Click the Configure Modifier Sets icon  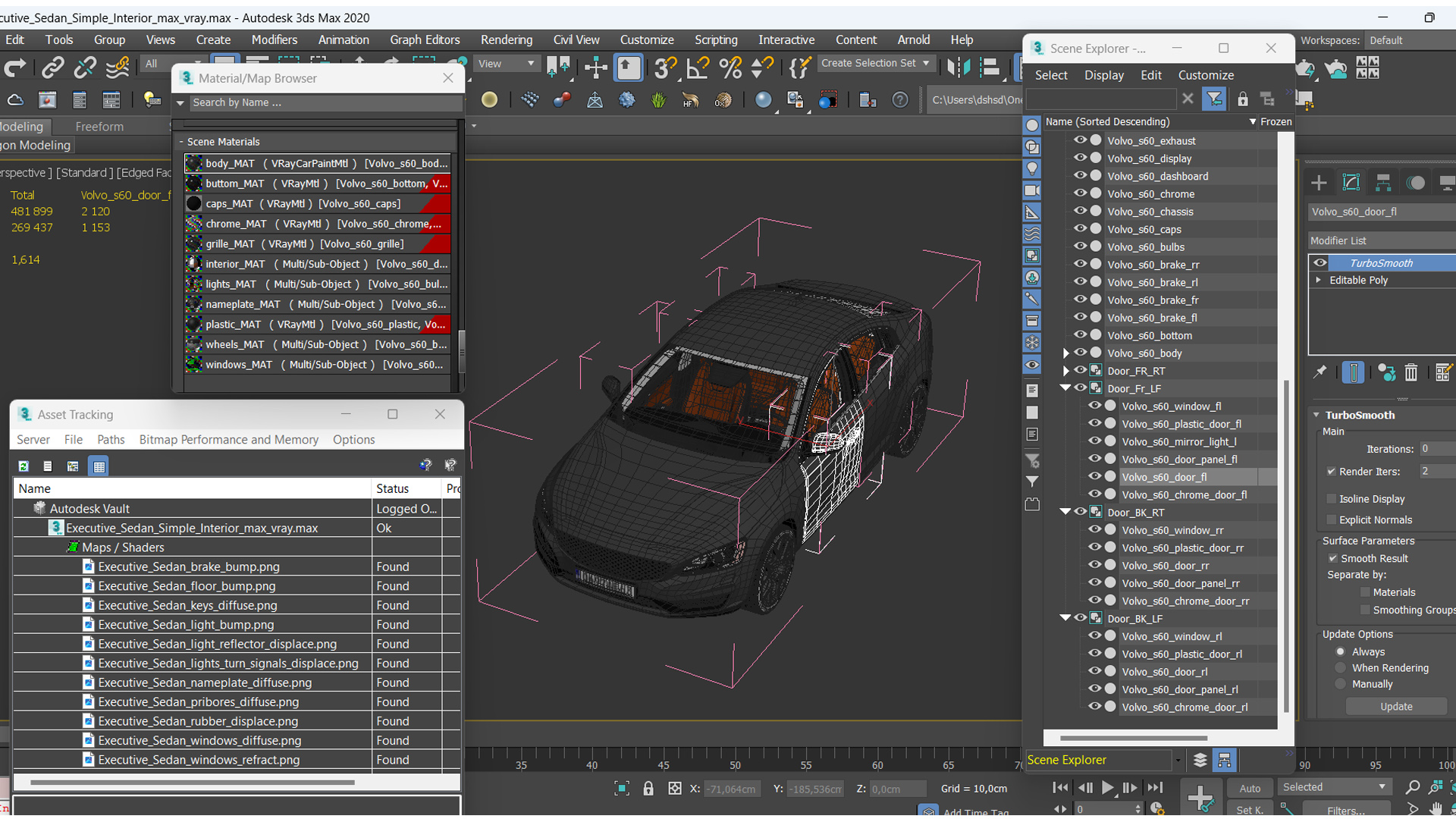(x=1443, y=372)
